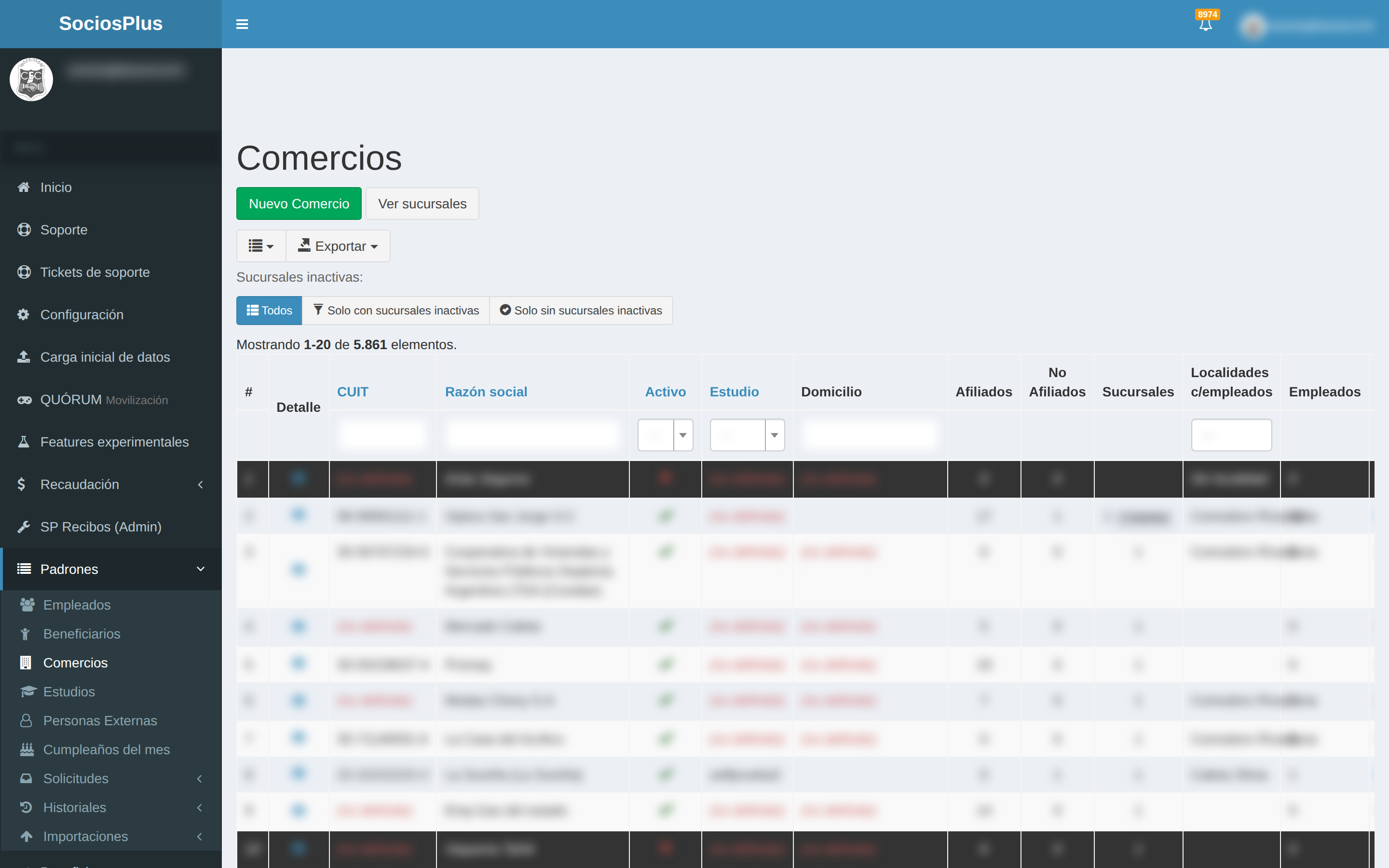Click the Inicio home icon
Viewport: 1389px width, 868px height.
click(24, 187)
